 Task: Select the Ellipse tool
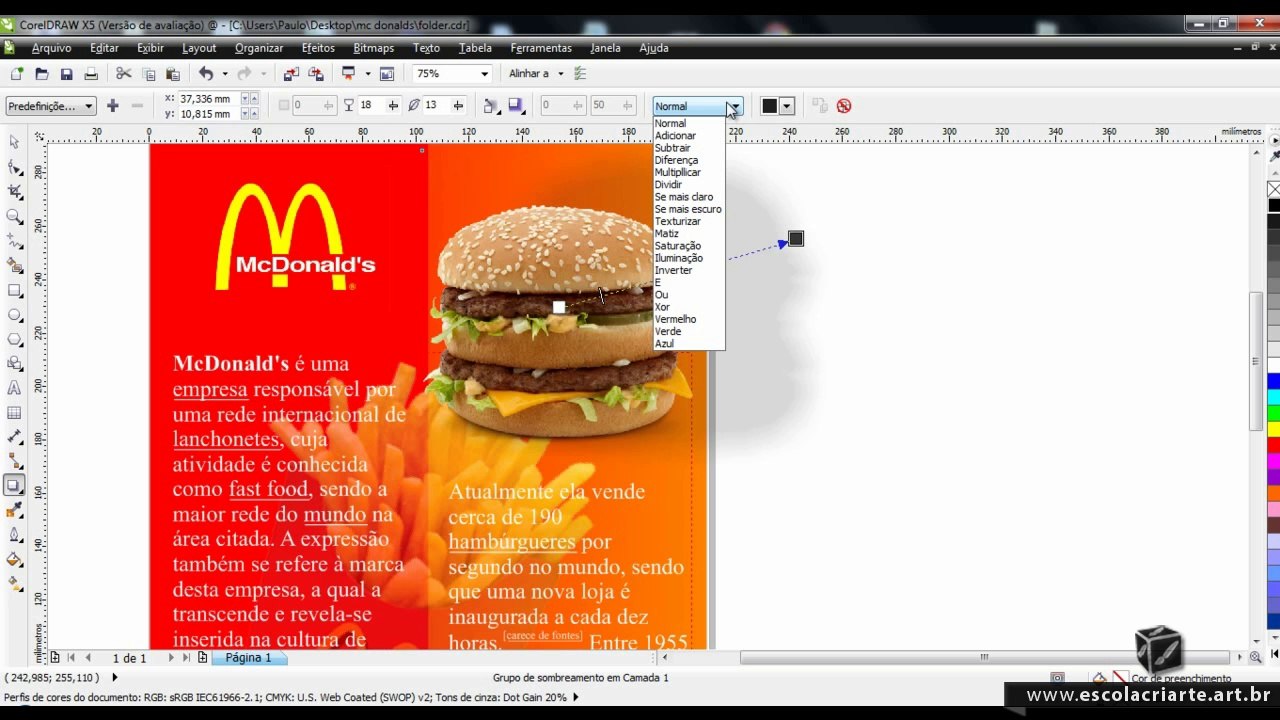click(x=14, y=315)
